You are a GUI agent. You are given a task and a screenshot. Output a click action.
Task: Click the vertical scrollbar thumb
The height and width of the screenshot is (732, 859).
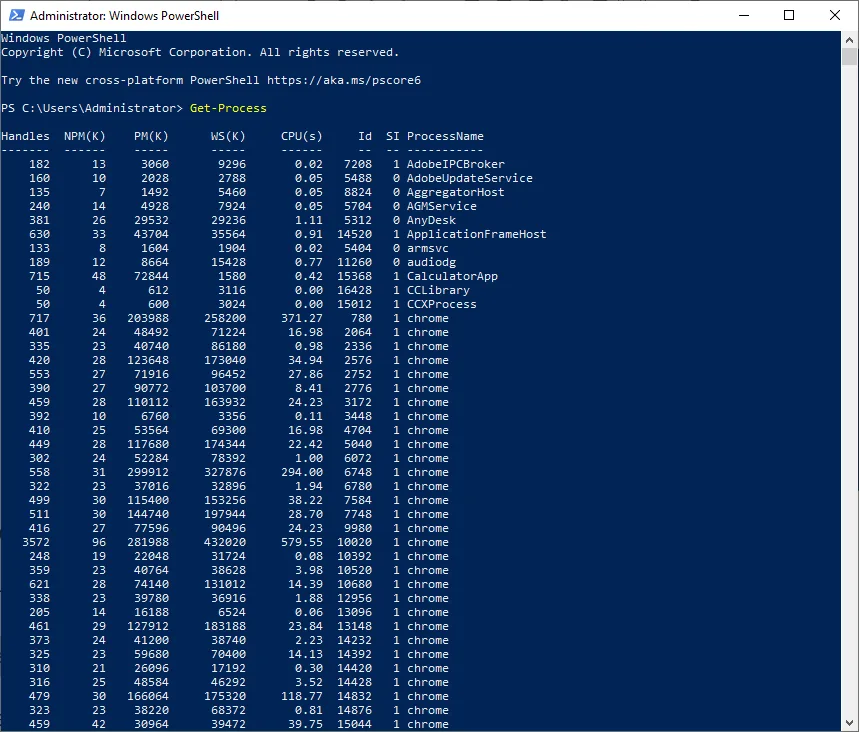point(850,58)
